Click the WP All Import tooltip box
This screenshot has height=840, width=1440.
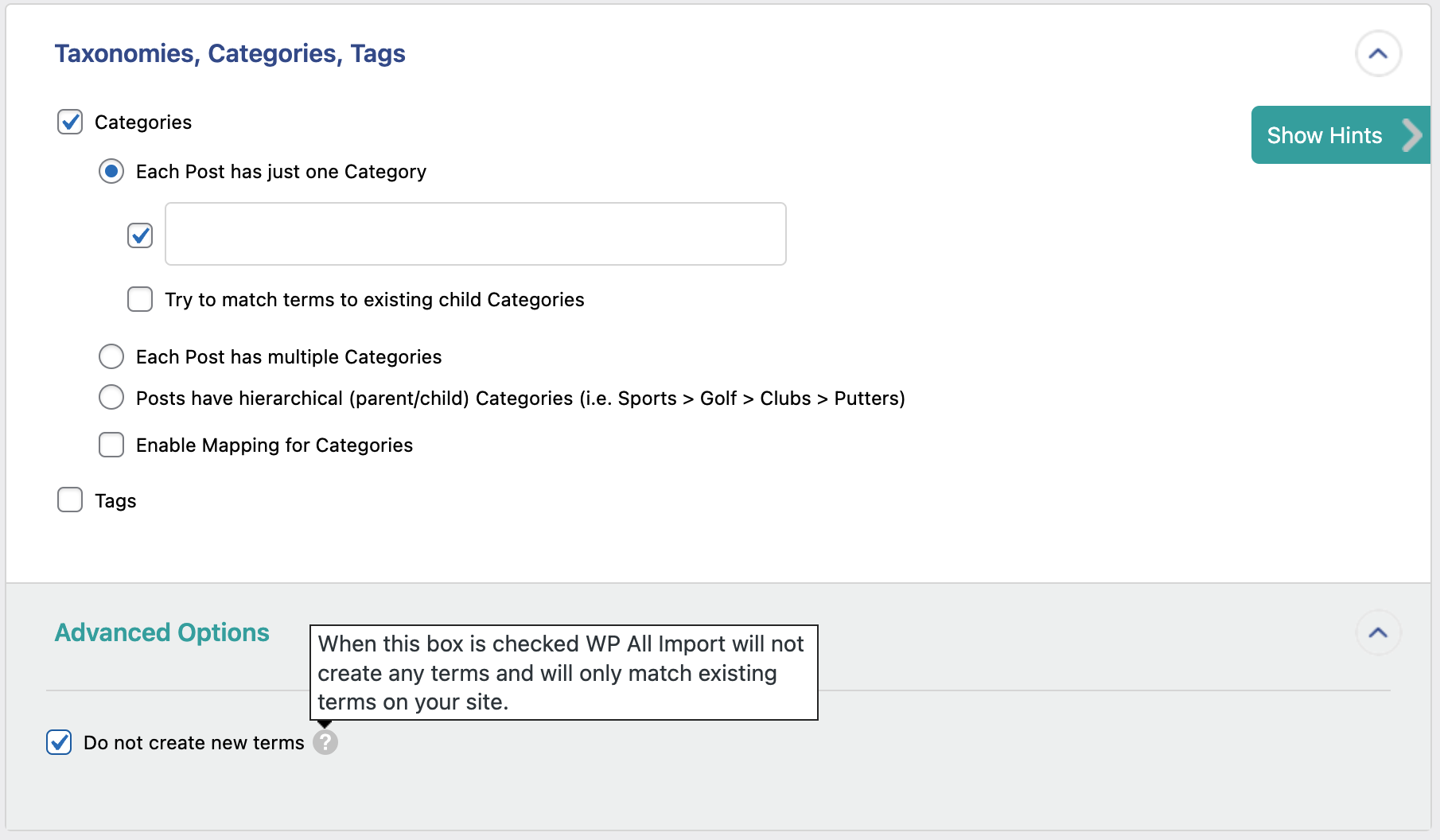[x=562, y=672]
